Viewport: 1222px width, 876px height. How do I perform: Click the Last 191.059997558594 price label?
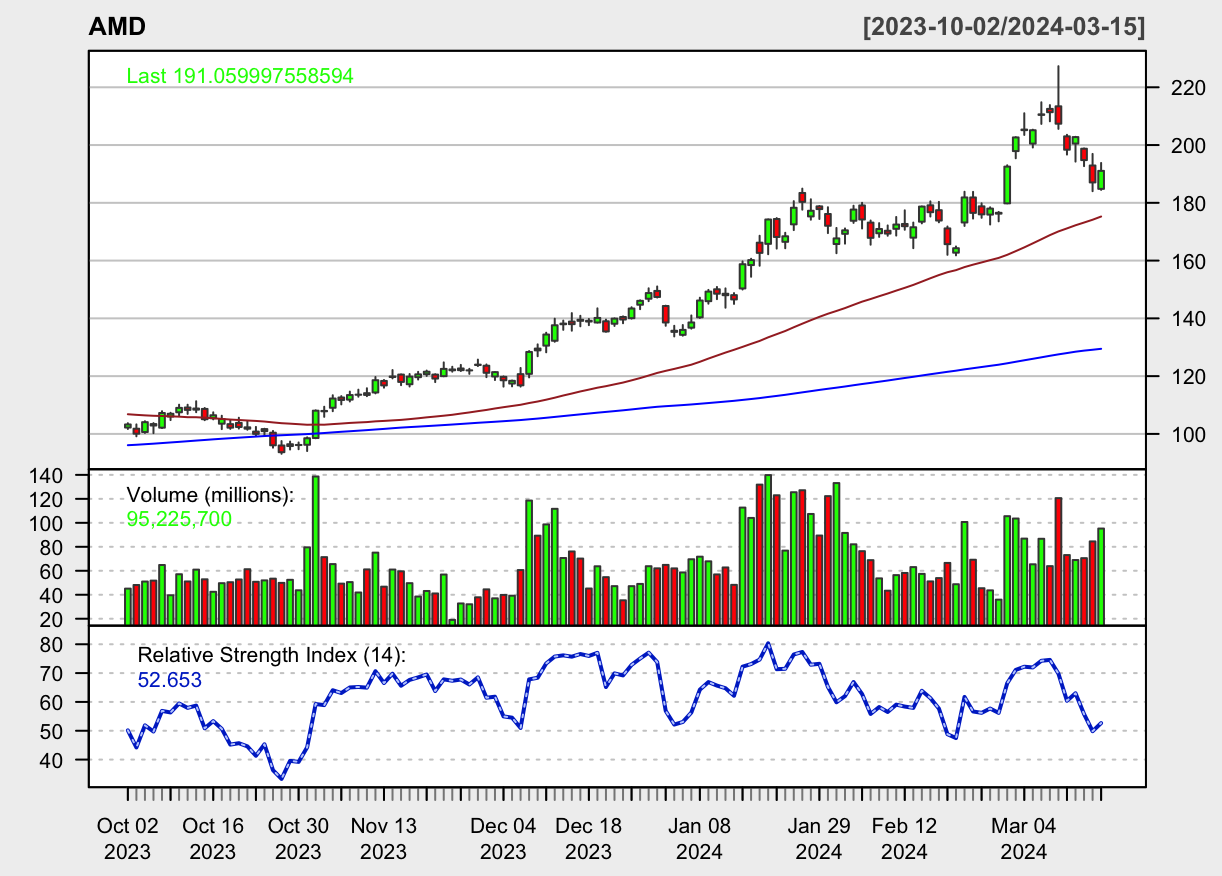pos(240,76)
